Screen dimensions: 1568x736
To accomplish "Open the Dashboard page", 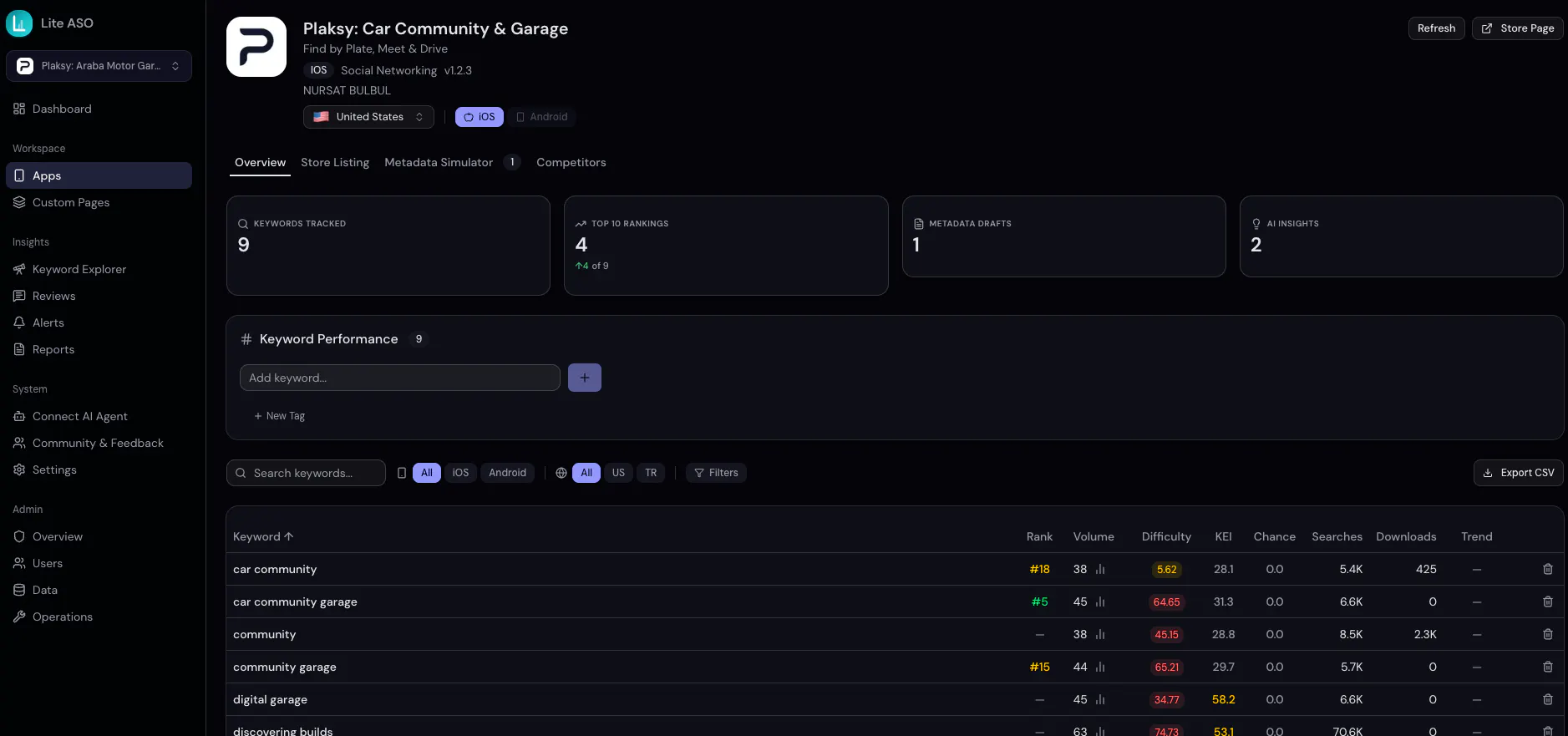I will click(99, 109).
